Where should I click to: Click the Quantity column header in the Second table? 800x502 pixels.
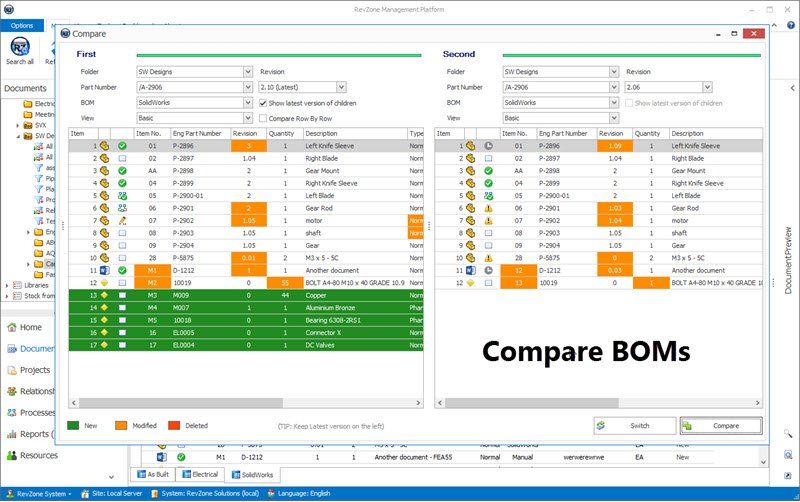click(x=651, y=134)
